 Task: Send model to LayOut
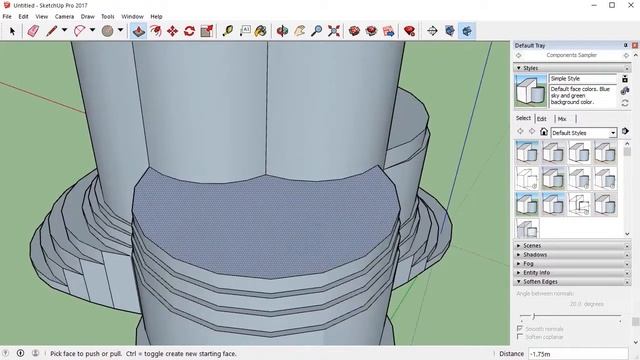tap(389, 31)
